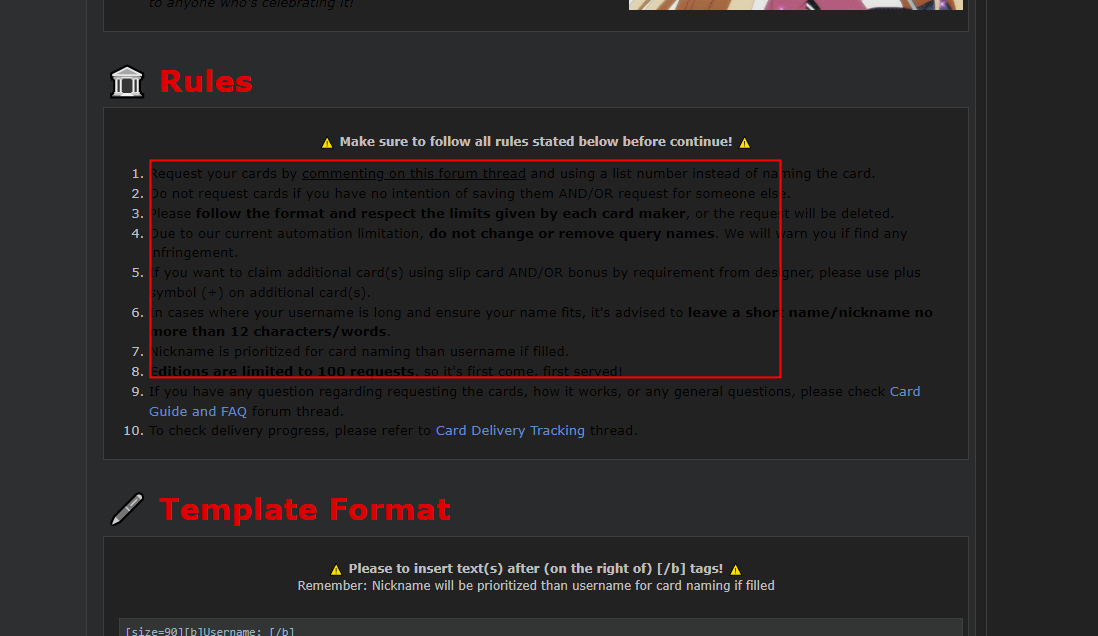Click the 'Nickname is prioritized for card naming' rule

click(358, 351)
